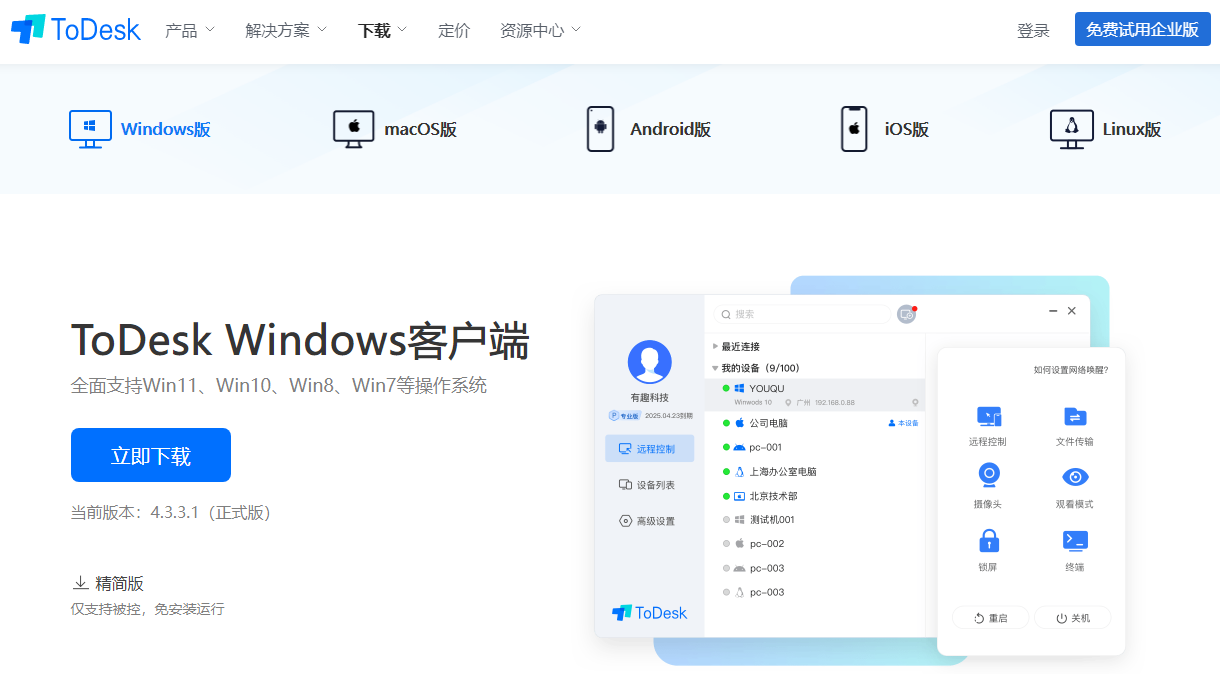This screenshot has height=674, width=1220.
Task: Click the location pin at right of YOUQU row
Action: 915,402
